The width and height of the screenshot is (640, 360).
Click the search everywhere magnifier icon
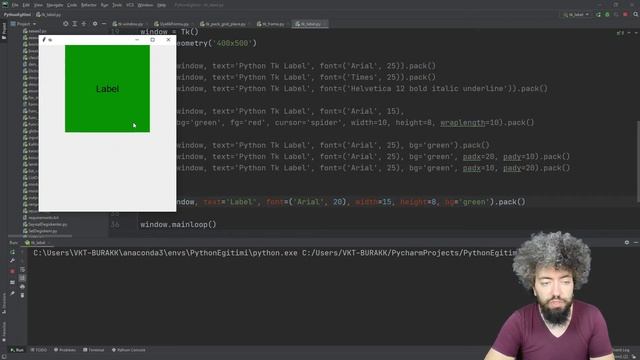[x=636, y=15]
